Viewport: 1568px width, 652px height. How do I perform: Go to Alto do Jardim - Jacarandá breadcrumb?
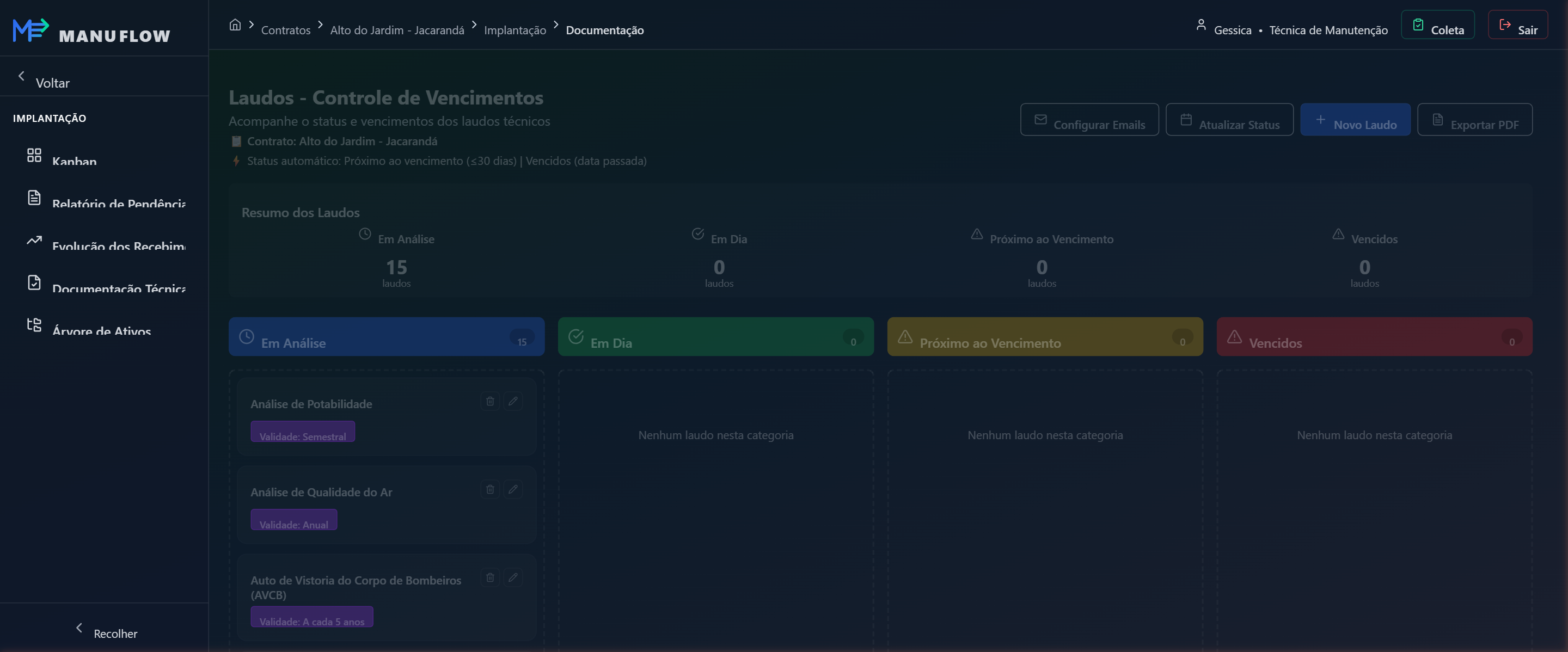pos(397,30)
